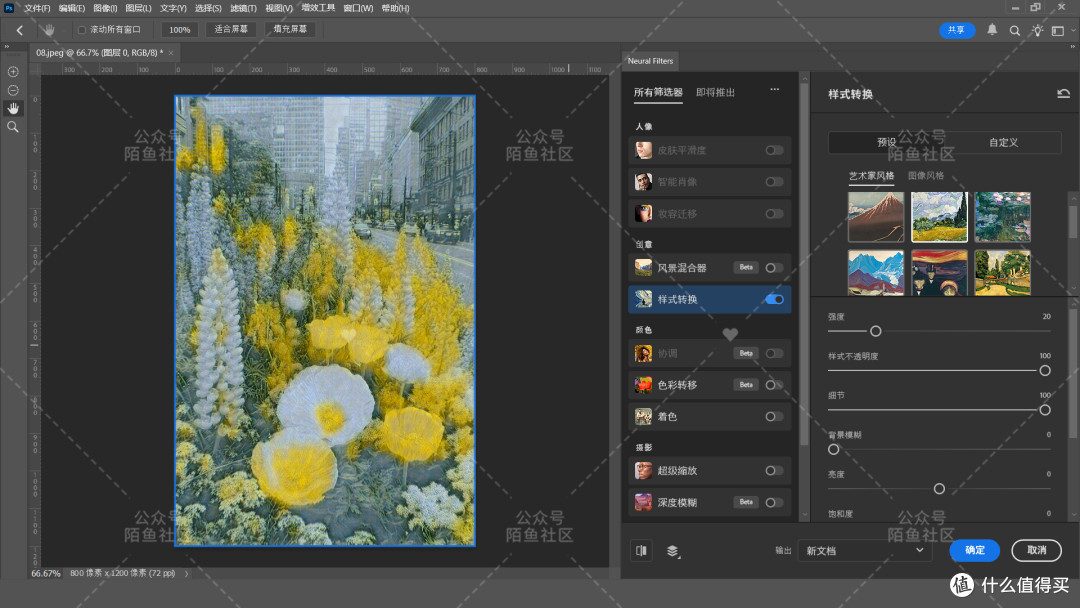
Task: Open the 滤镜(T) menu
Action: [x=243, y=8]
